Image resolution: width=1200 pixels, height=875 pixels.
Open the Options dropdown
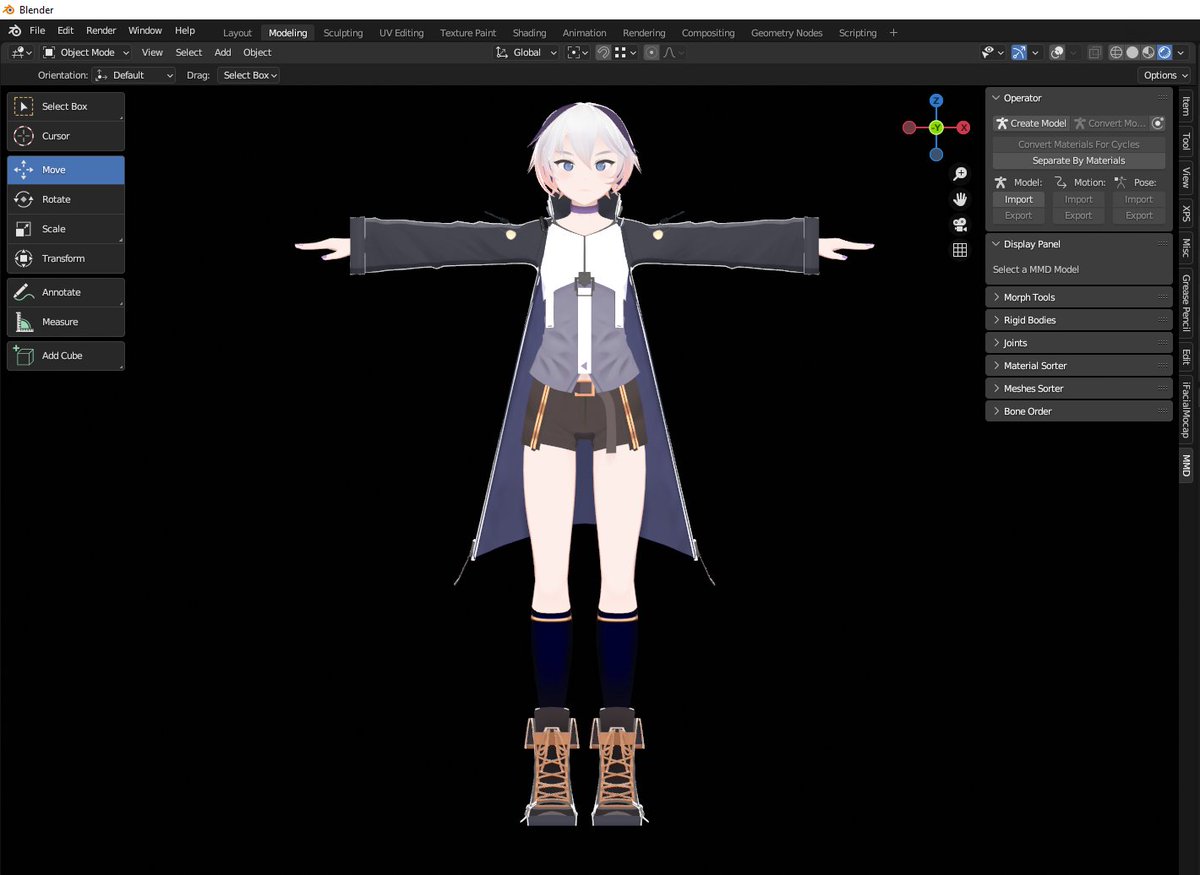pyautogui.click(x=1165, y=75)
